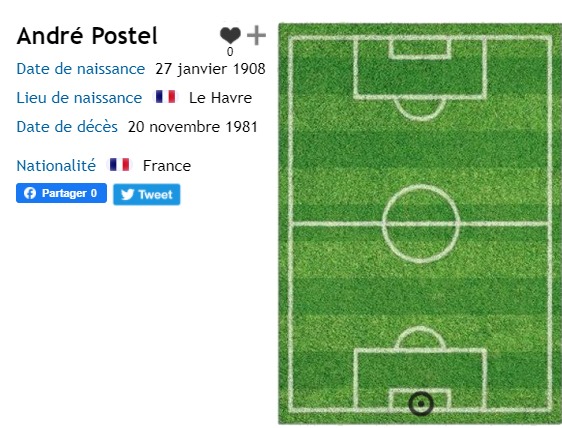Click the 27 janvier 1908 birth date
This screenshot has height=428, width=562.
click(x=210, y=69)
